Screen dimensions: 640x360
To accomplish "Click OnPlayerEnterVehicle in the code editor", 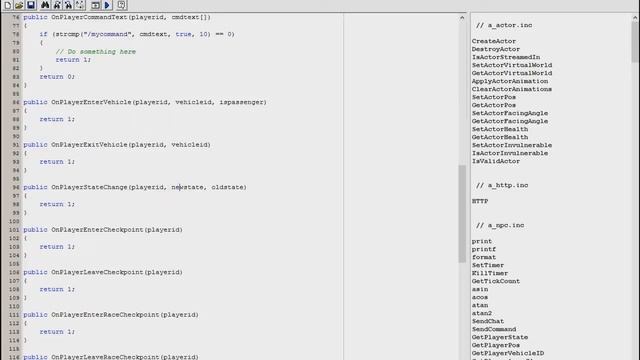I will coord(91,102).
